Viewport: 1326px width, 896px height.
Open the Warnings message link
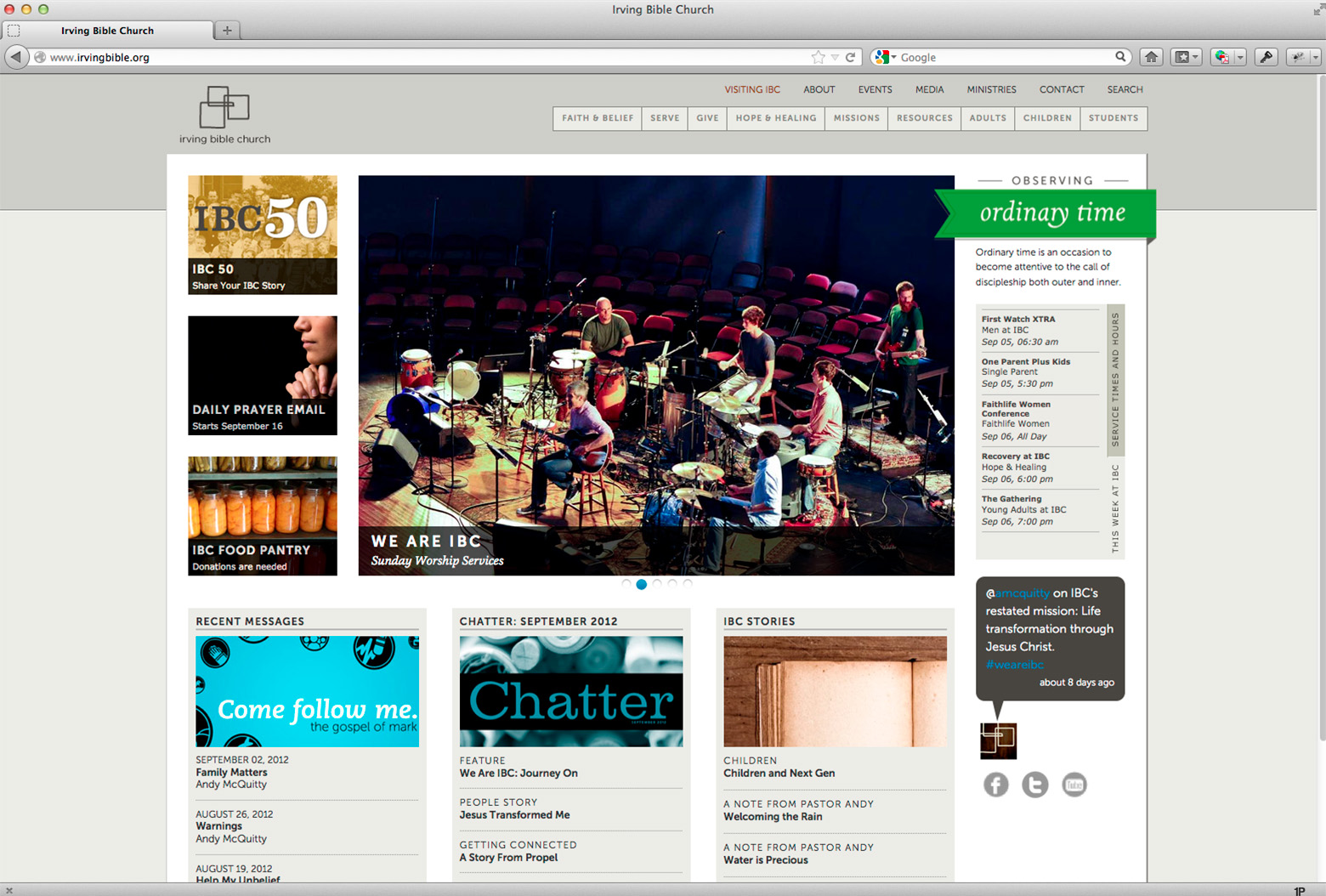coord(218,826)
